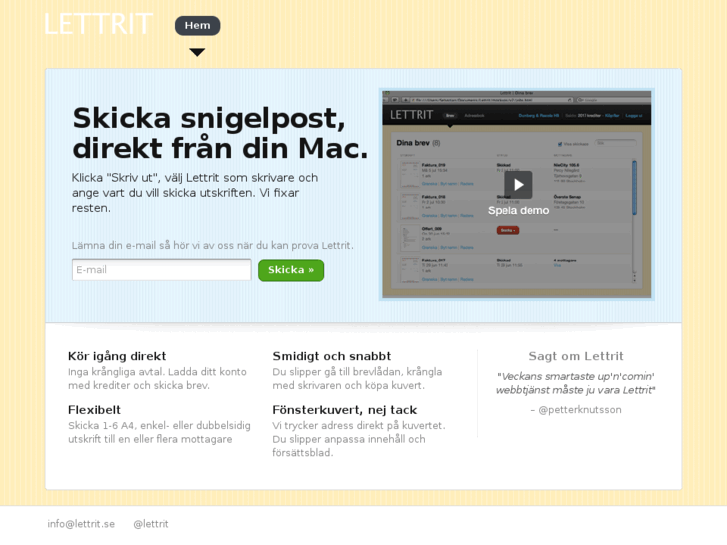This screenshot has width=727, height=545.
Task: Open the @lettrit Twitter link
Action: (x=151, y=524)
